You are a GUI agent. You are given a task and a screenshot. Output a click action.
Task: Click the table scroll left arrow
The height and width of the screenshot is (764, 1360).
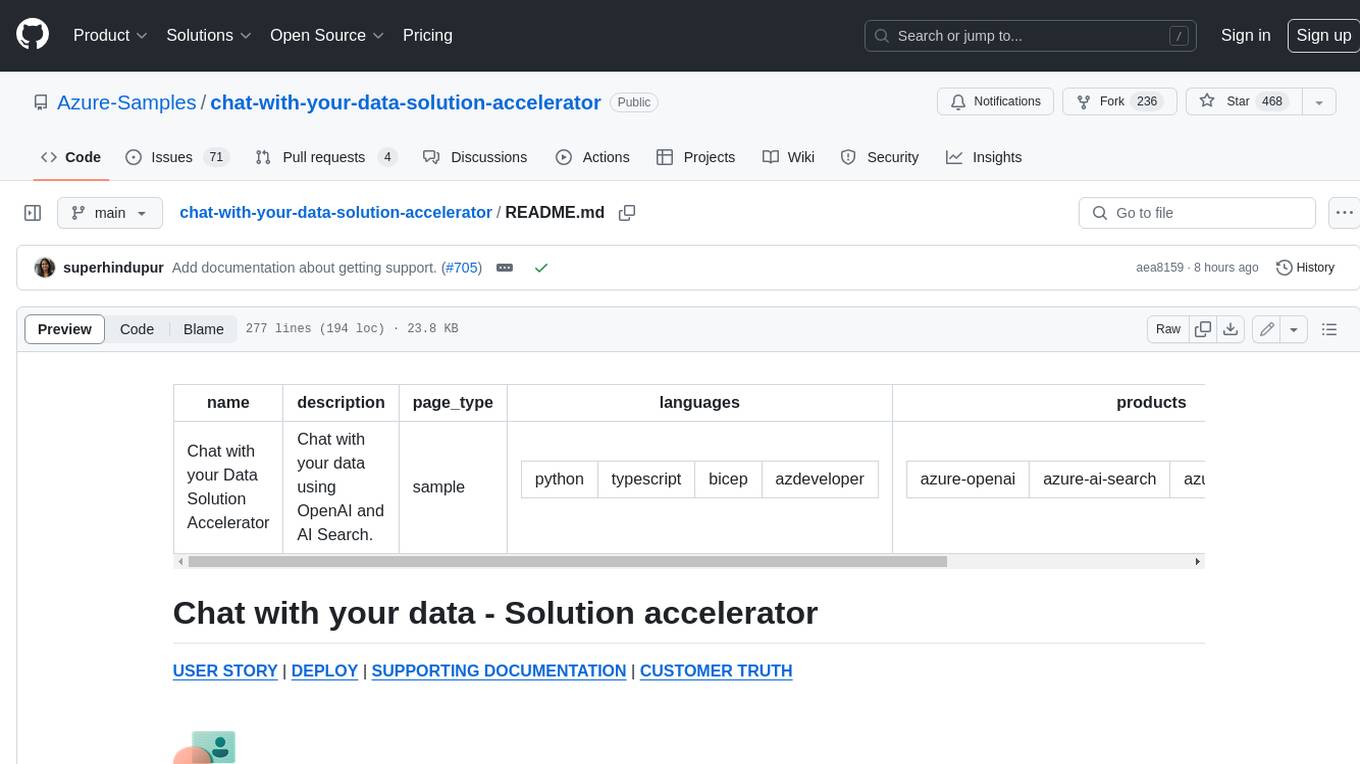pyautogui.click(x=180, y=562)
